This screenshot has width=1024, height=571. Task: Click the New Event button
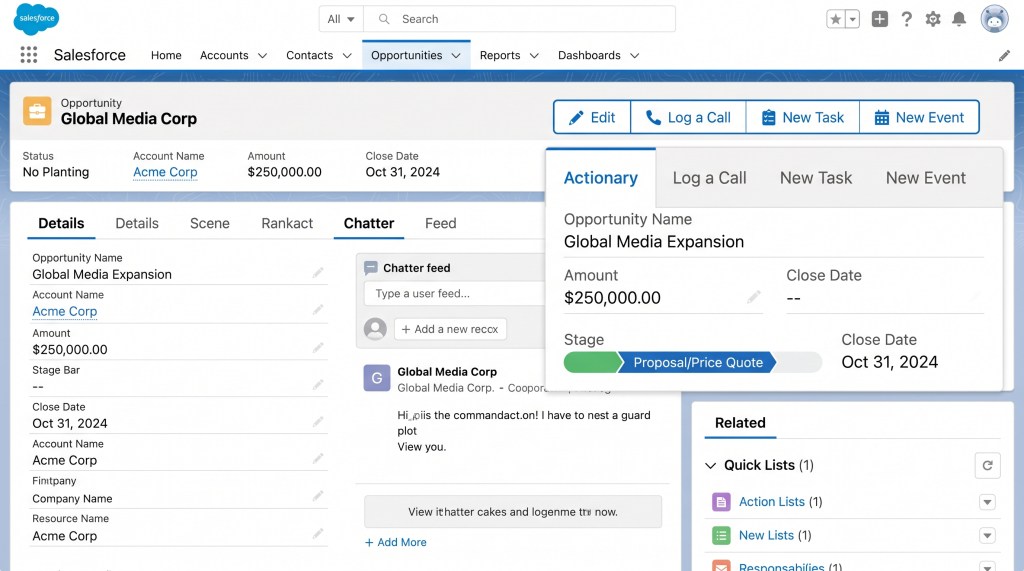919,117
